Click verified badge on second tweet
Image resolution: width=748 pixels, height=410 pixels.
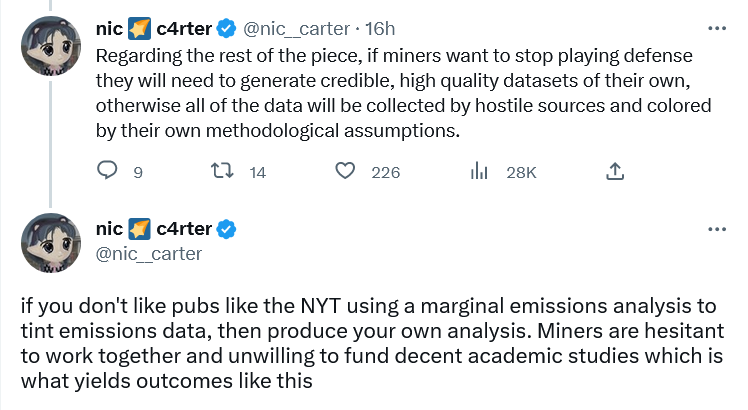click(x=227, y=230)
